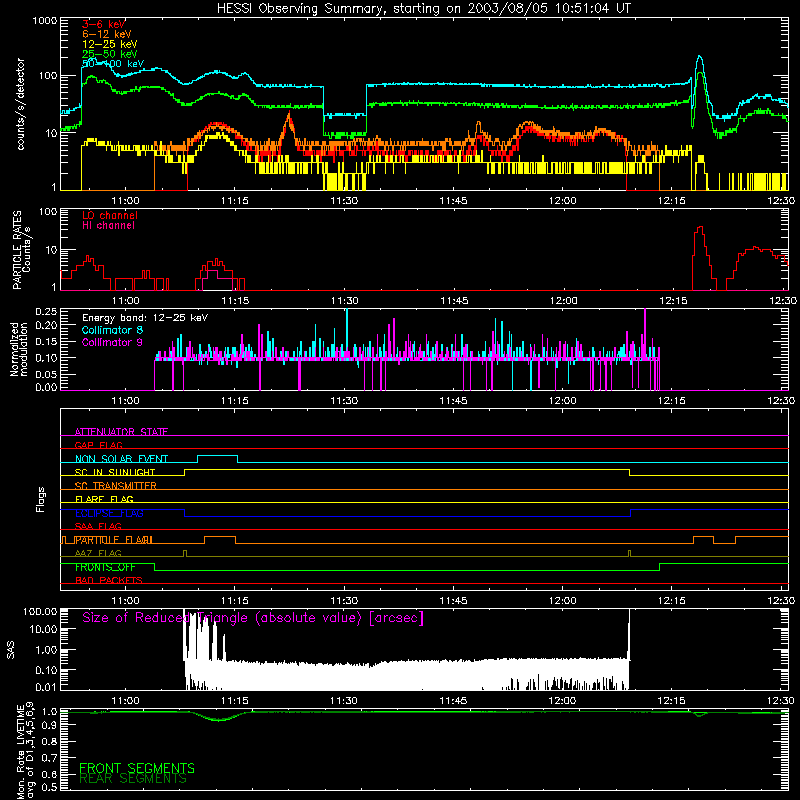800x800 pixels.
Task: Click the HESSI Observing Summary plot title
Action: [x=424, y=9]
